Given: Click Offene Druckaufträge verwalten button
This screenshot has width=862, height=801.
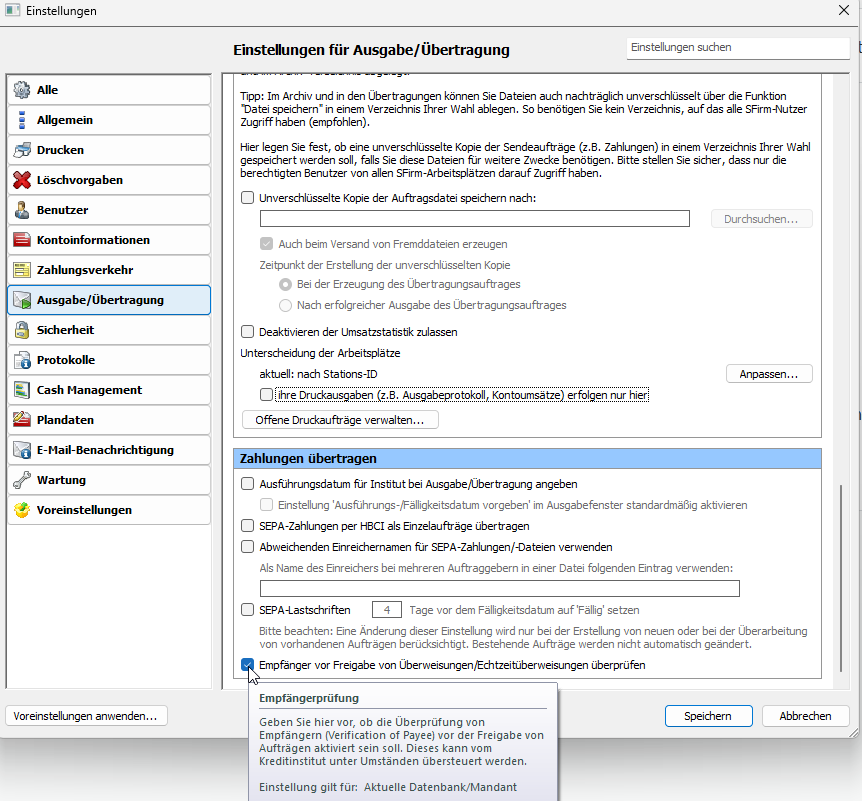Looking at the screenshot, I should point(340,420).
